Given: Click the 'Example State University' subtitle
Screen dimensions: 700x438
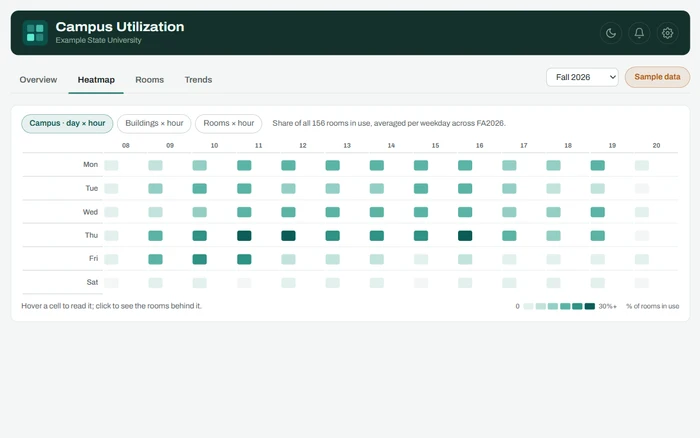Looking at the screenshot, I should click(x=98, y=40).
